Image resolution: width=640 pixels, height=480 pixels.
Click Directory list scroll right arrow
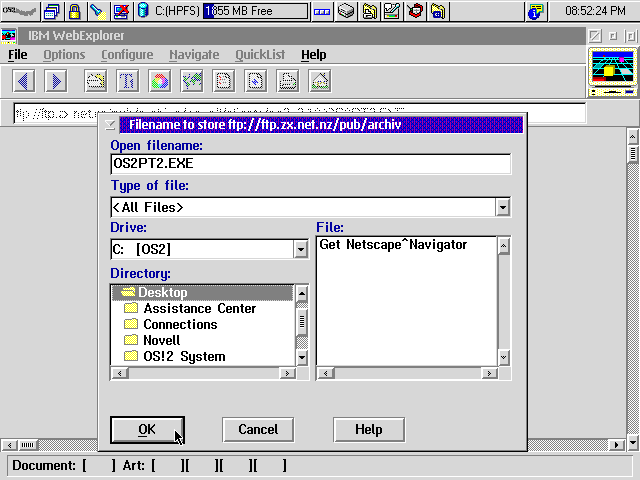[287, 373]
